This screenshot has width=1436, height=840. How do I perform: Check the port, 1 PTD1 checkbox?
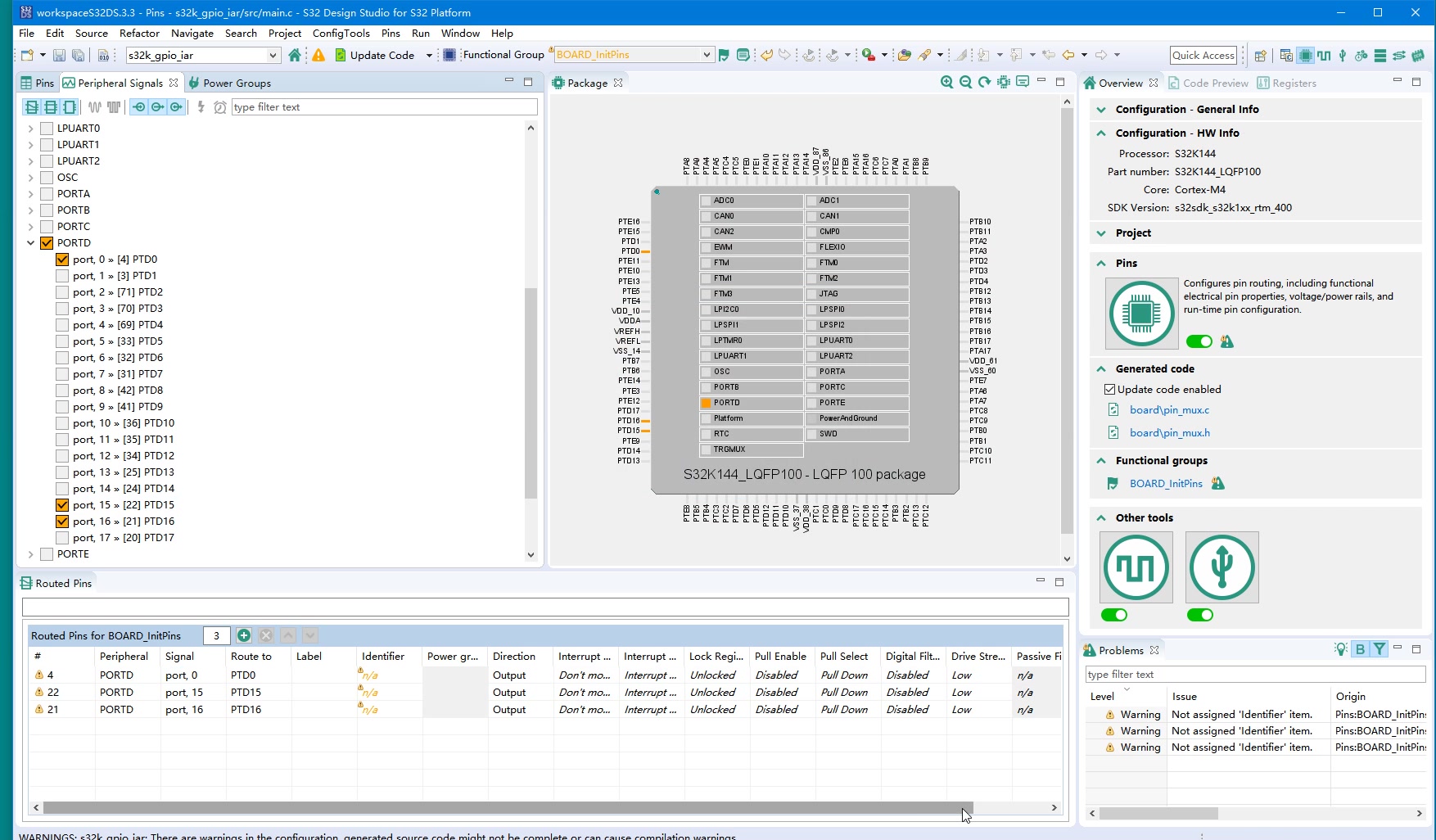click(62, 276)
